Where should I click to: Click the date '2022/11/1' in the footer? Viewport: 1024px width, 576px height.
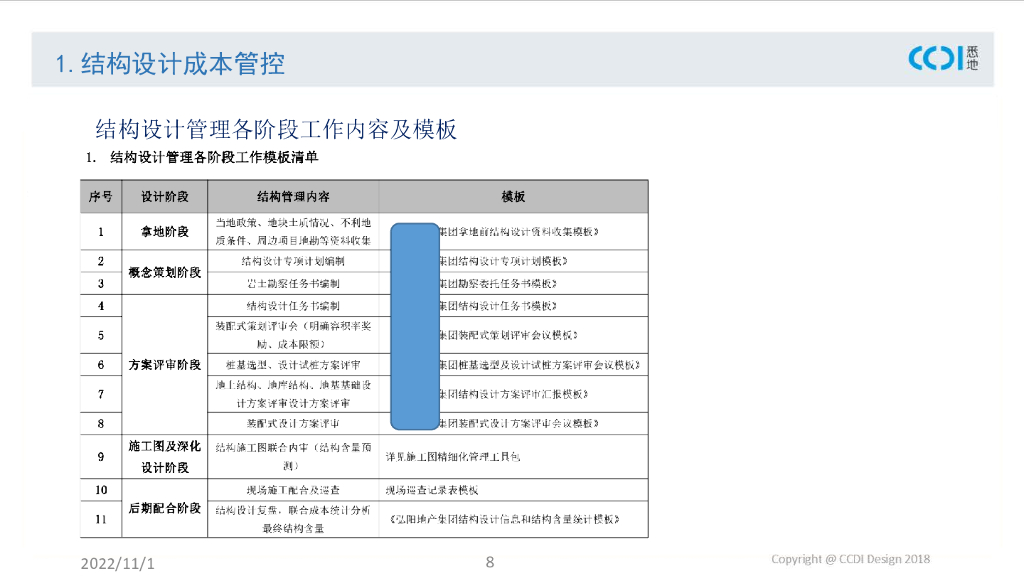pos(118,564)
